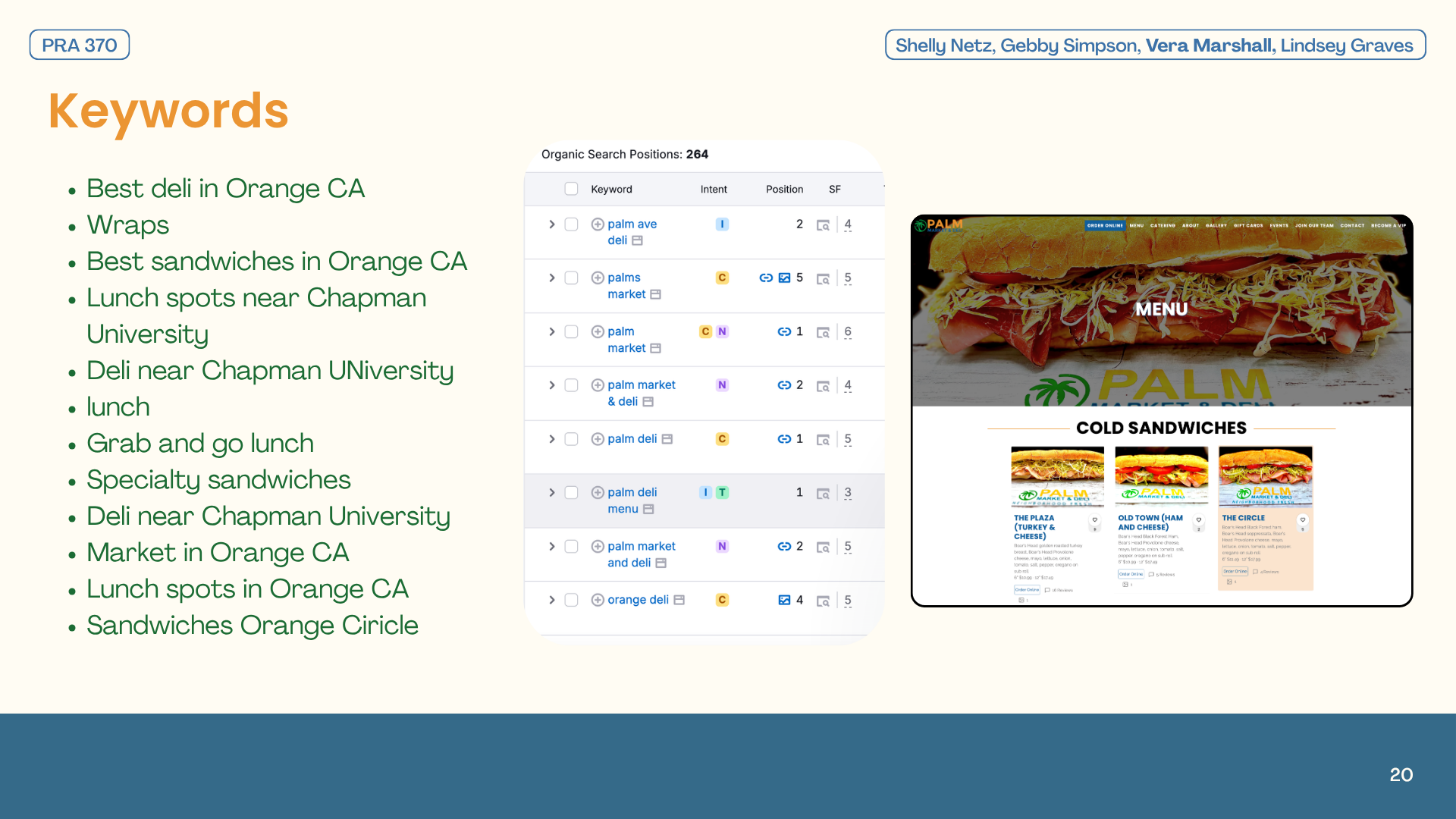This screenshot has height=819, width=1456.
Task: Open the SERP snapshot icon in the 'orange deli' row
Action: click(x=823, y=601)
